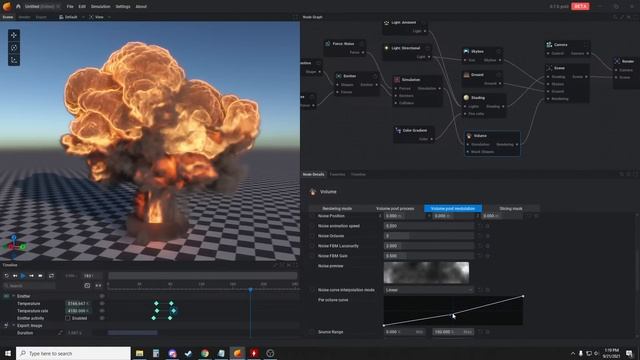Click the Simulation node icon in graph

click(x=397, y=80)
